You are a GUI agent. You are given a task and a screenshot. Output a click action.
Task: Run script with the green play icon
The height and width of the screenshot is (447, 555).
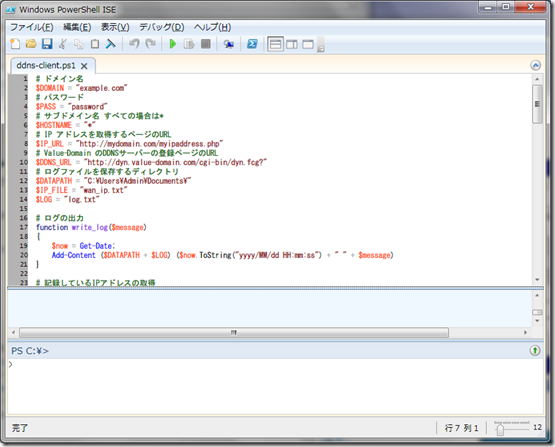(173, 44)
